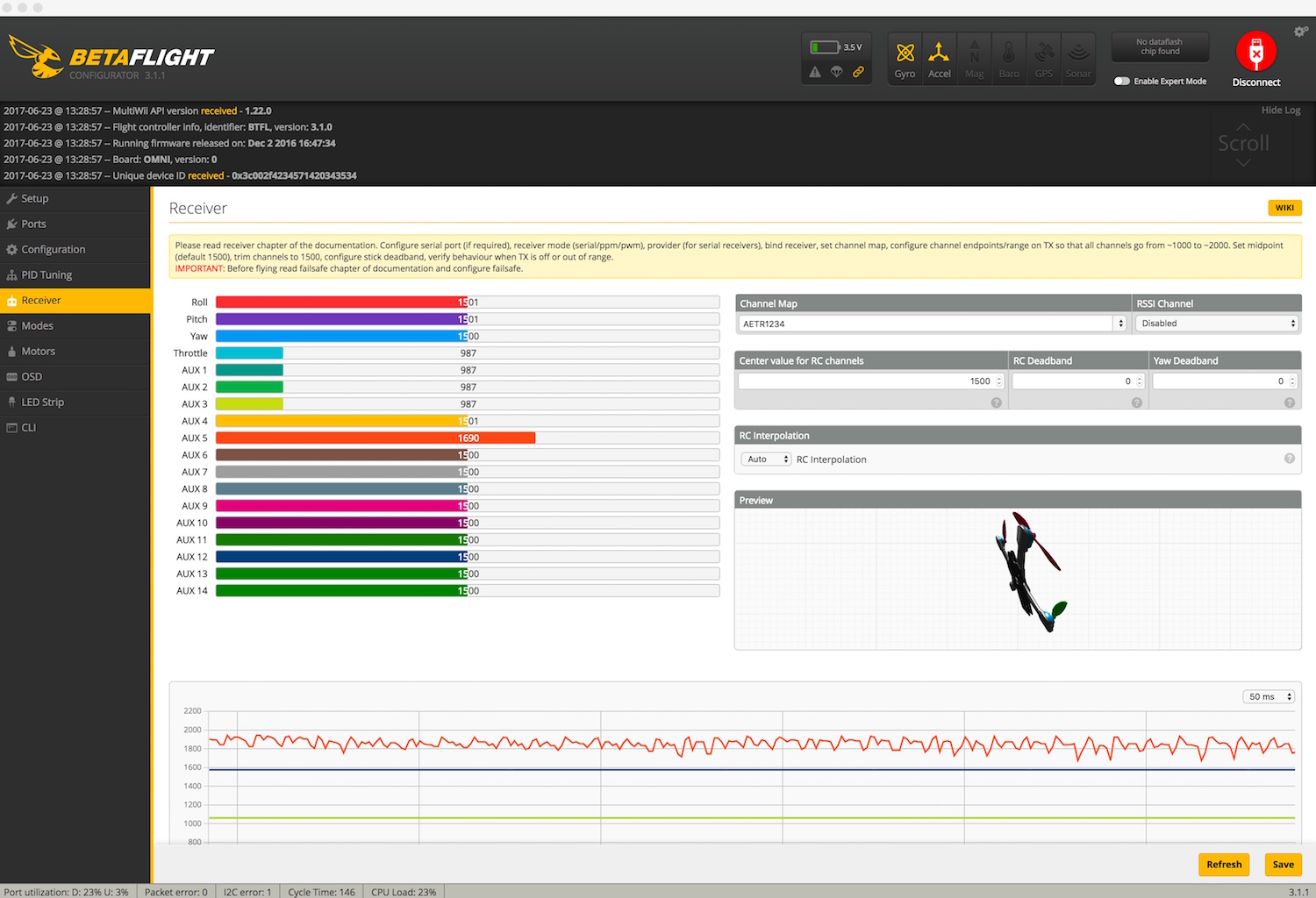Click the link status icon under battery
The height and width of the screenshot is (898, 1316).
click(x=858, y=72)
